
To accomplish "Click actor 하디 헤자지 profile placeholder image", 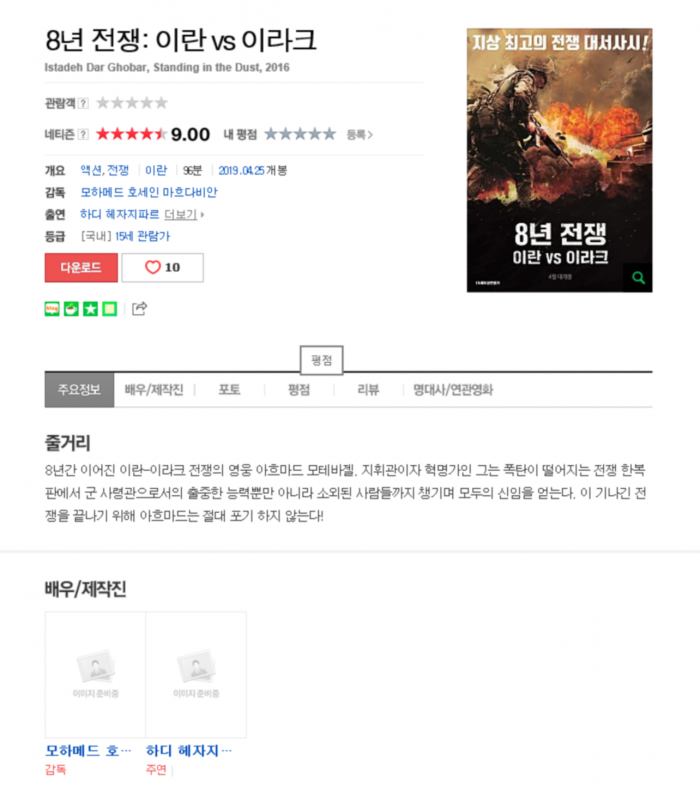I will pos(196,674).
